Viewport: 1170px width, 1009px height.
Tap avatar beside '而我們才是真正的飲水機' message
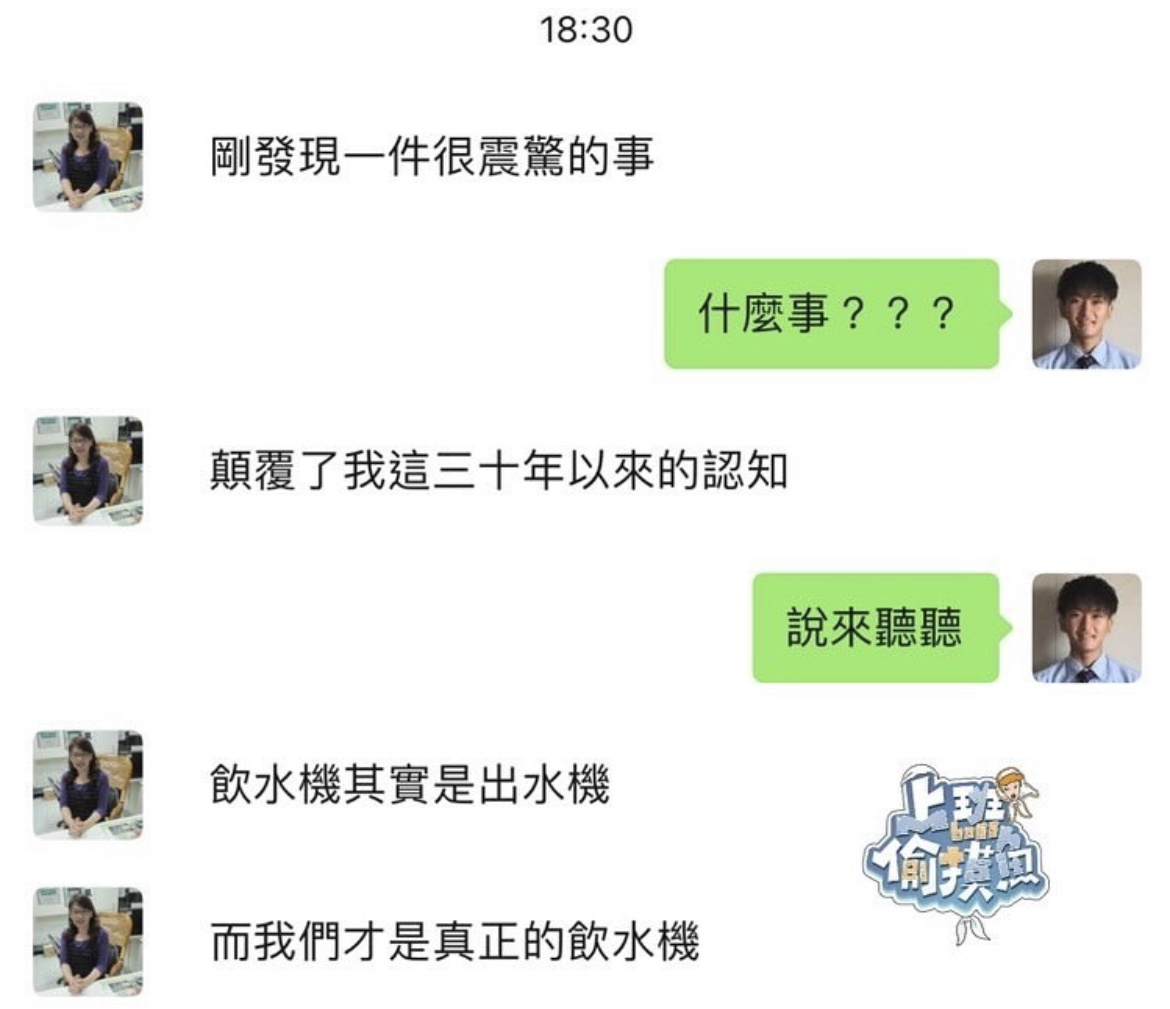pos(88,942)
